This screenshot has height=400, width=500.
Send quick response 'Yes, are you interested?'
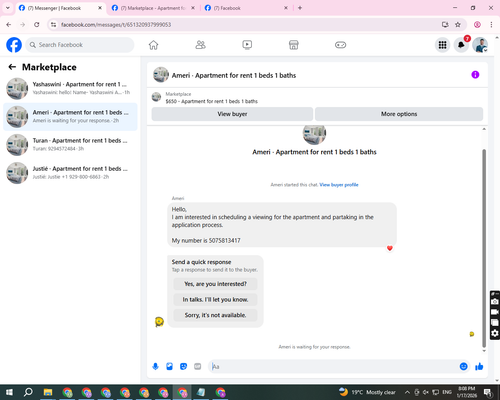[x=215, y=284]
